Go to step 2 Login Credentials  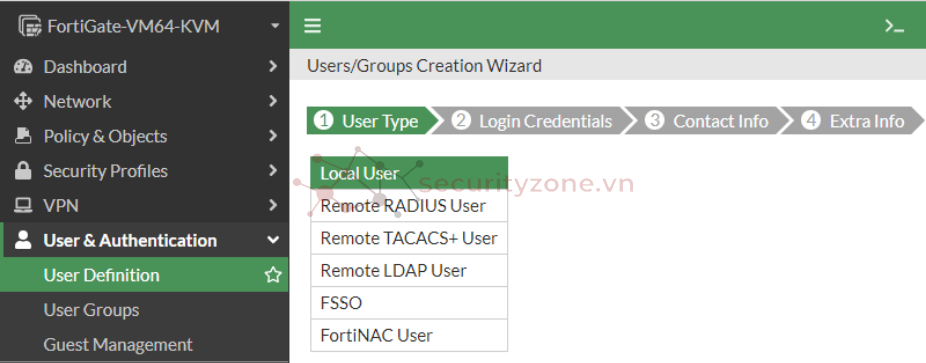(534, 121)
